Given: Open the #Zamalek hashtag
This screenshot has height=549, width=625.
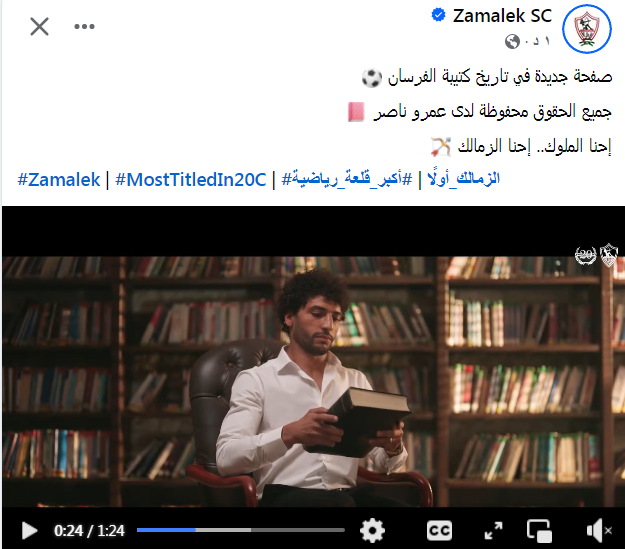Looking at the screenshot, I should click(x=59, y=179).
